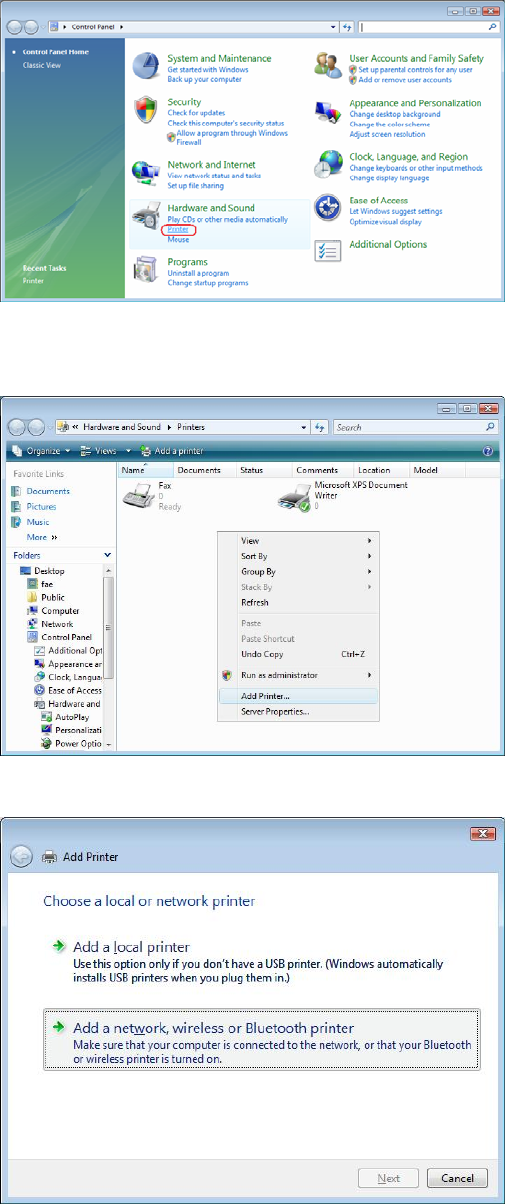The width and height of the screenshot is (505, 1204).
Task: Click the Folders tree vertical scrollbar
Action: tap(109, 659)
